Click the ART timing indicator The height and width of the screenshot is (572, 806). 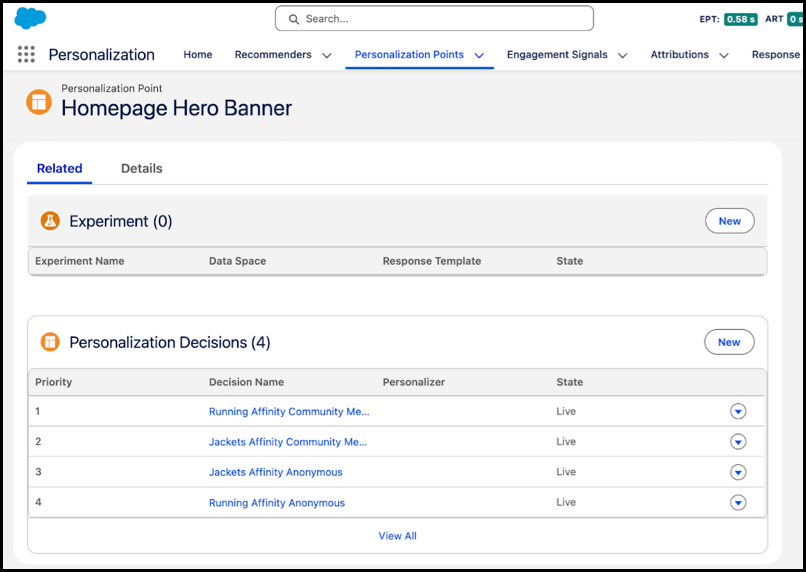(784, 19)
